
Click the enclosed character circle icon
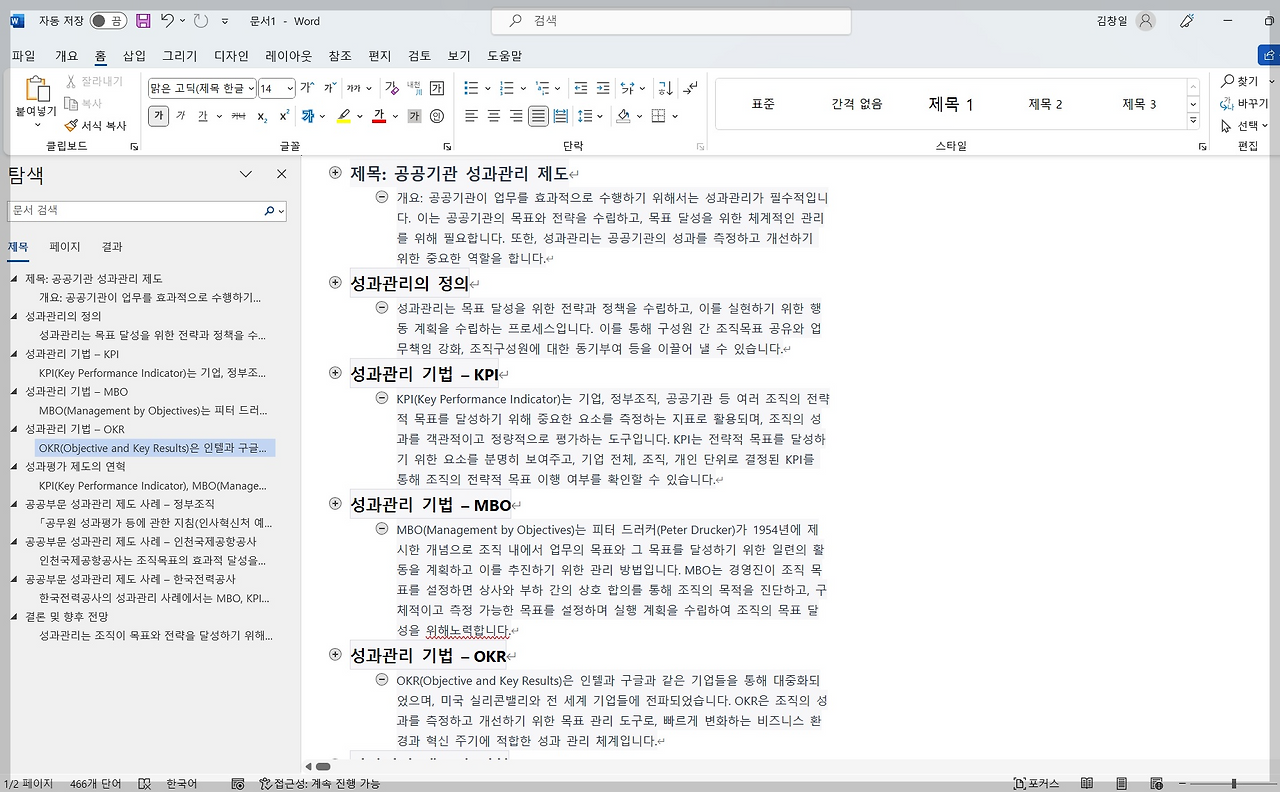click(437, 116)
